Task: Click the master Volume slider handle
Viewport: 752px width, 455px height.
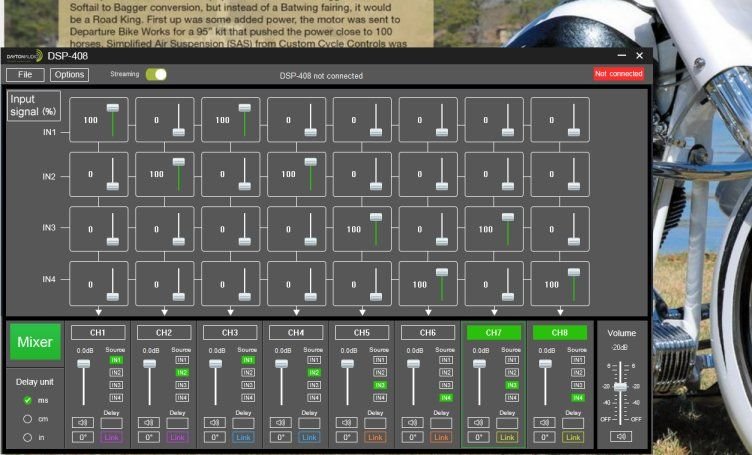Action: (621, 387)
